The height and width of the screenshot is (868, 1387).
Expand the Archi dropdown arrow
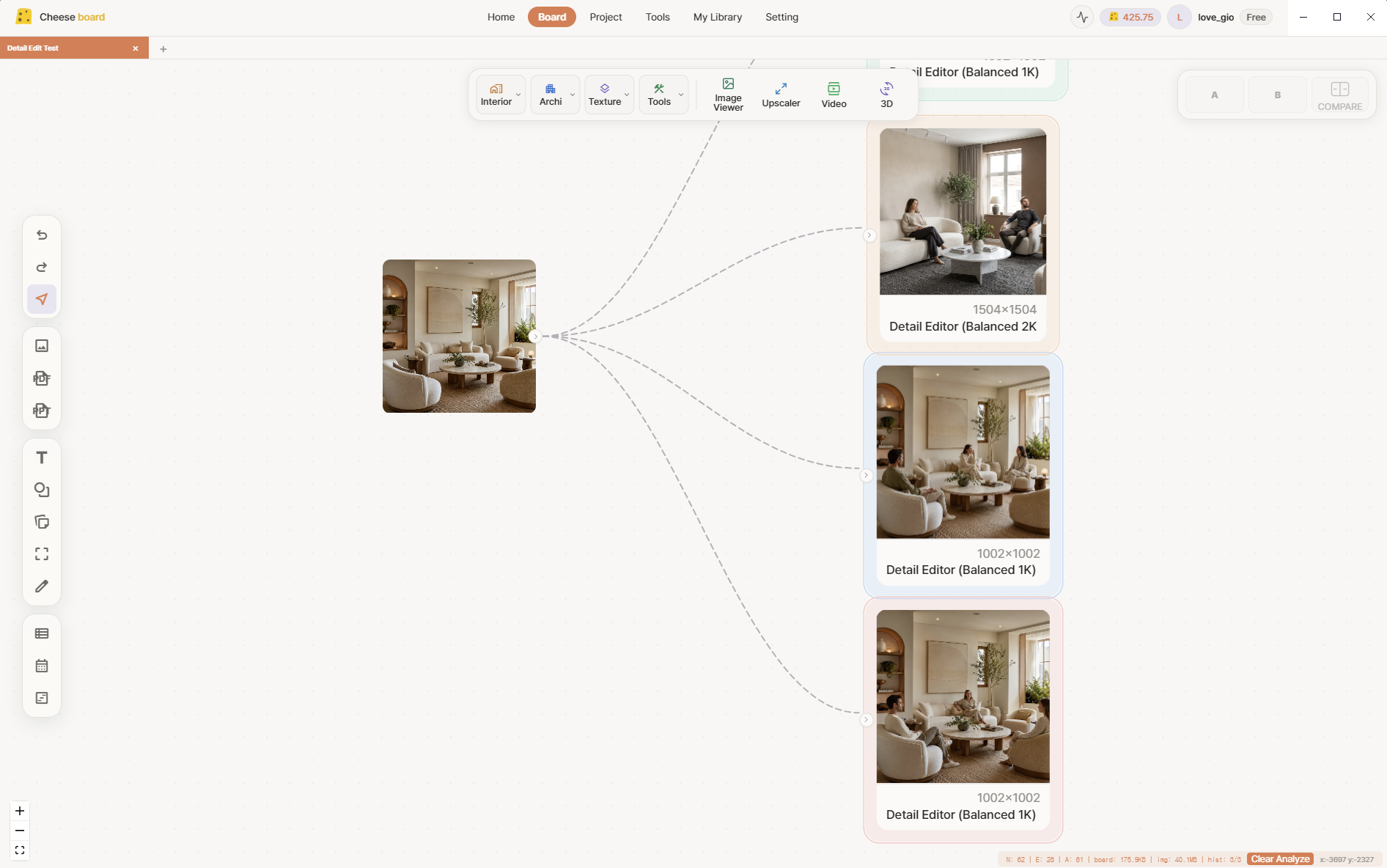point(573,95)
